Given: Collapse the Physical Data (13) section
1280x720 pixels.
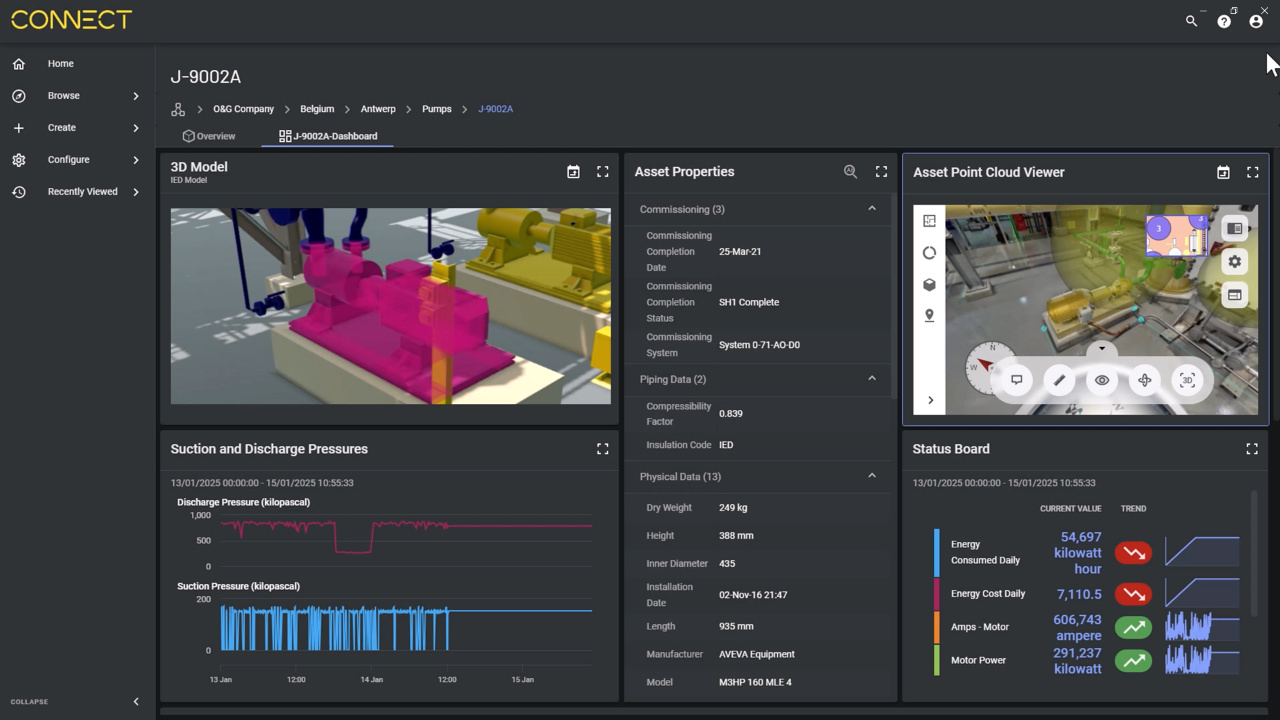Looking at the screenshot, I should click(x=871, y=476).
